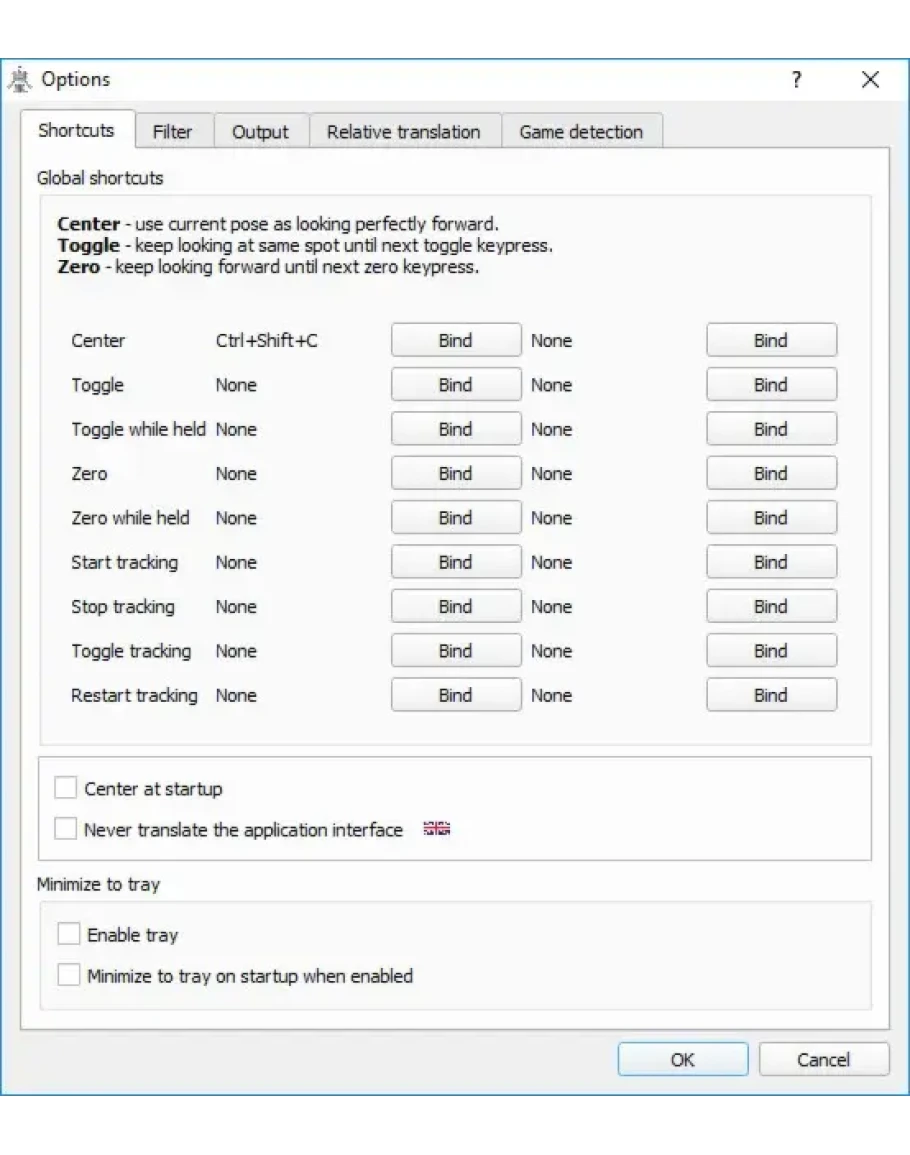Confirm the settings with the OK button
Screen dimensions: 910x1155
click(682, 1060)
